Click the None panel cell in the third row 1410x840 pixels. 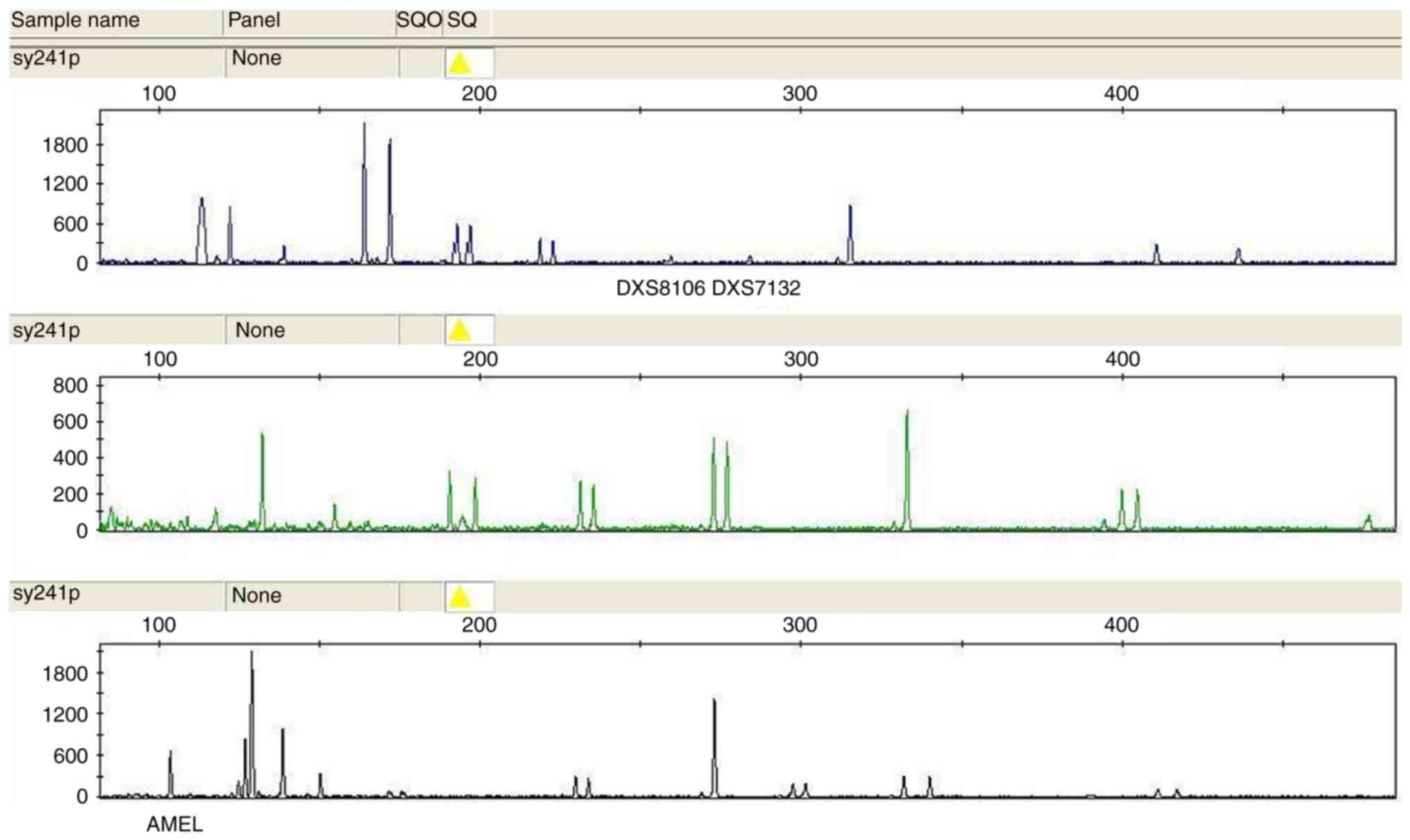[256, 595]
